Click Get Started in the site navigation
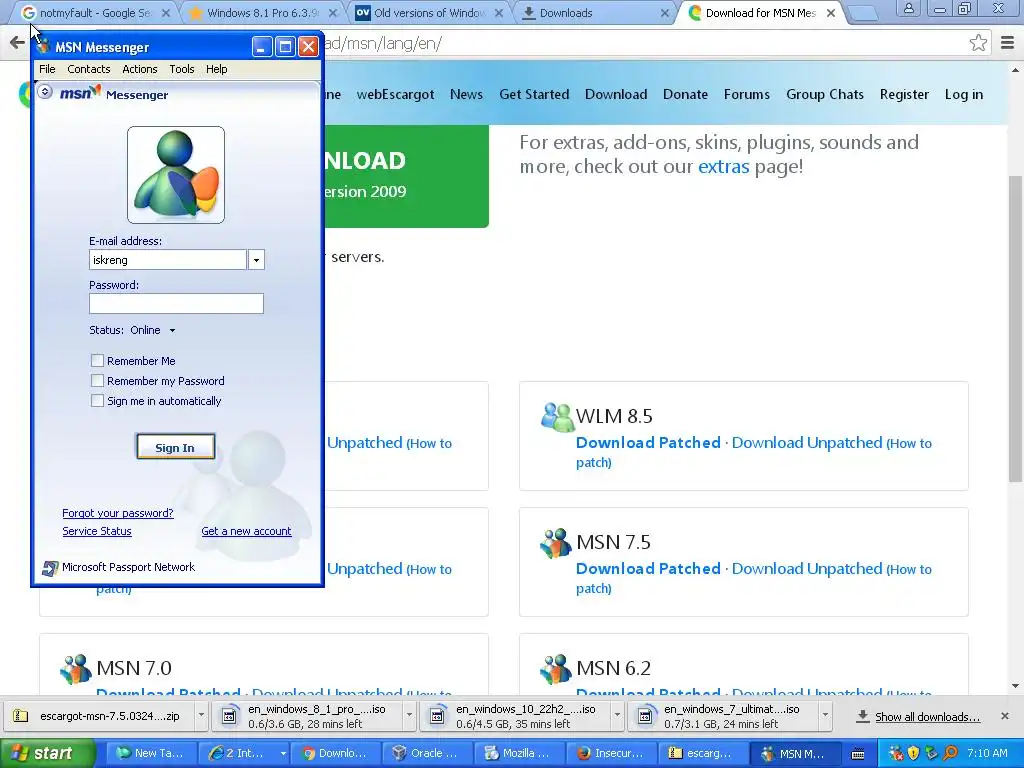This screenshot has height=768, width=1024. point(534,95)
